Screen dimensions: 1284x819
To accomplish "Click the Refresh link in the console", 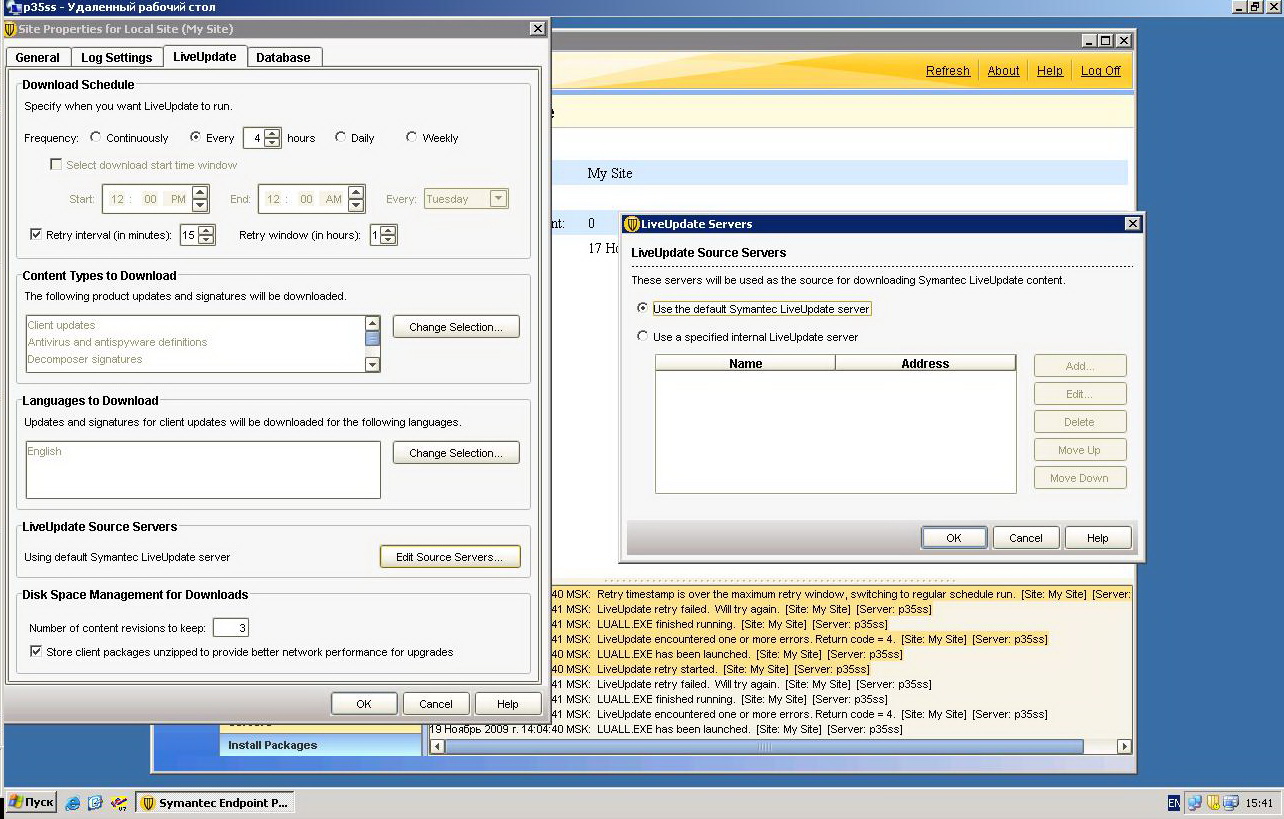I will pyautogui.click(x=948, y=71).
